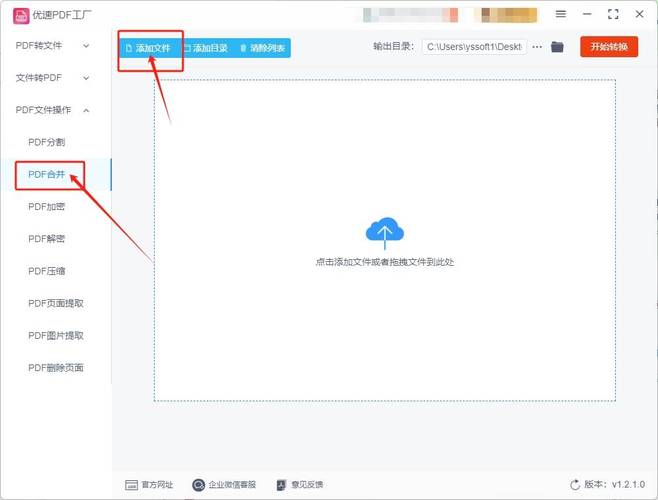Open 意见反馈 feedback link
The width and height of the screenshot is (658, 500).
[x=299, y=484]
